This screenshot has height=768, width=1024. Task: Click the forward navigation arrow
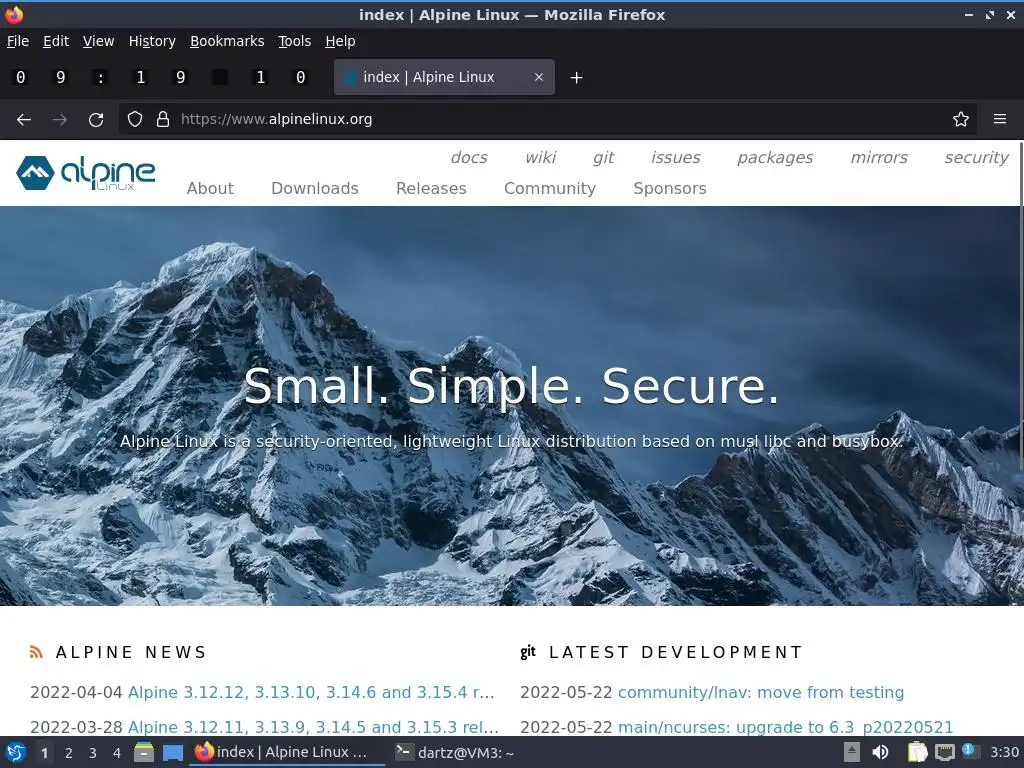(60, 120)
